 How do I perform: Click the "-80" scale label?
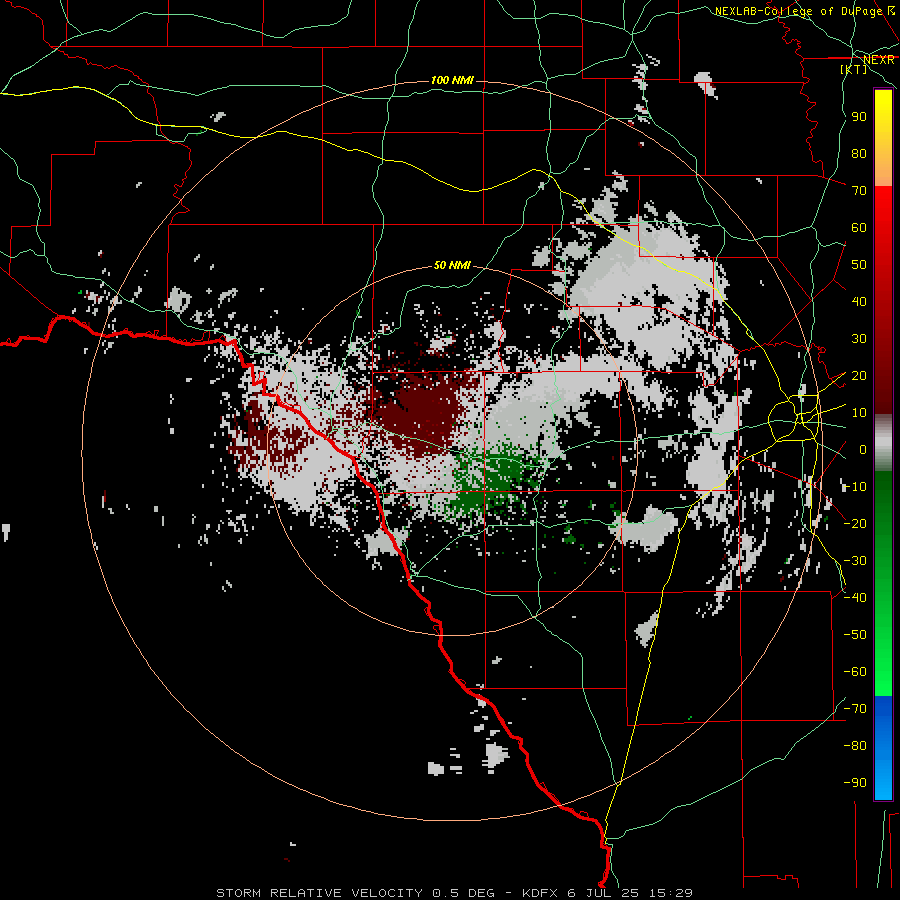[855, 746]
